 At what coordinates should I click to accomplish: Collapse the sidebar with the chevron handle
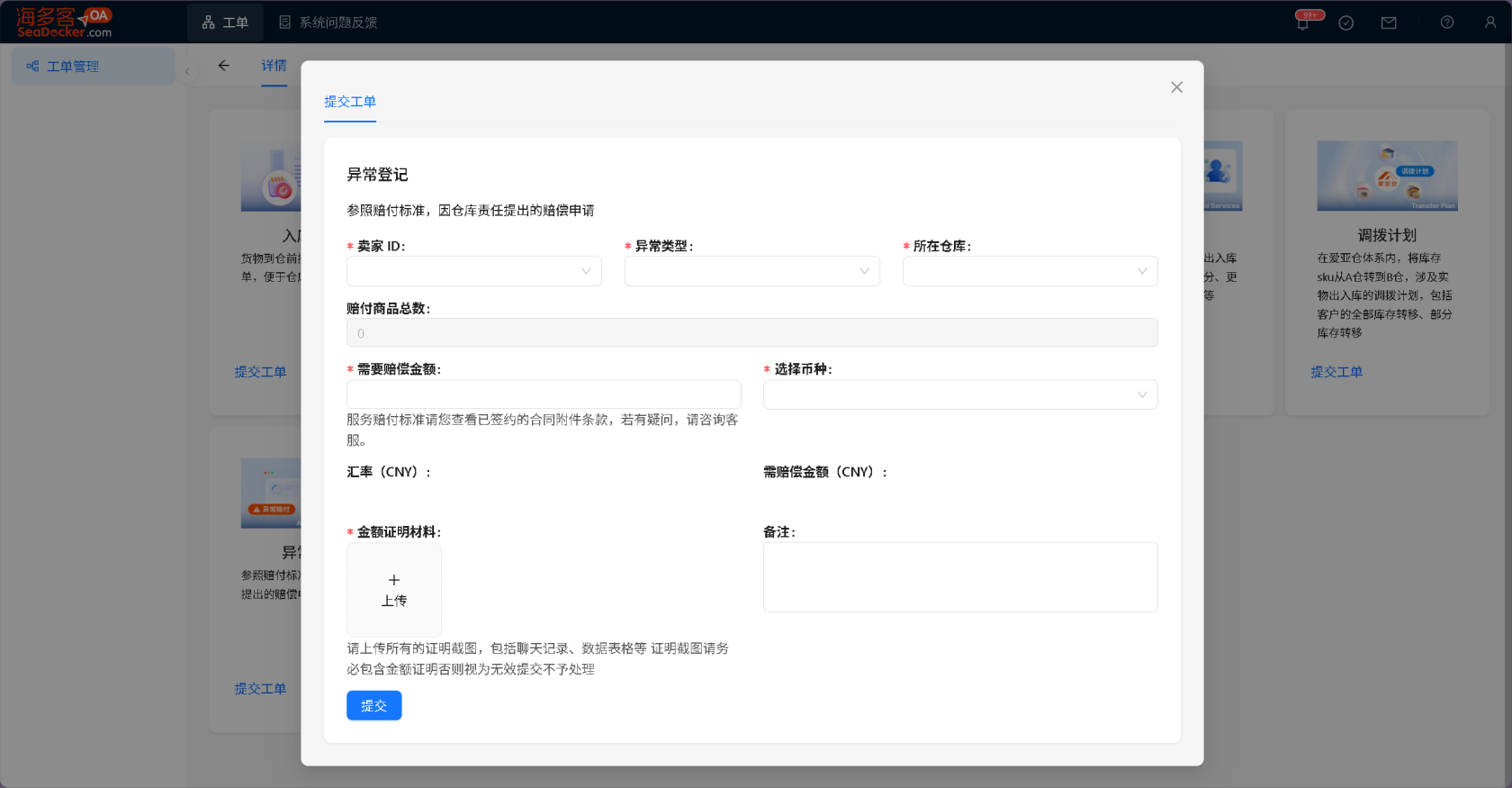pos(187,71)
